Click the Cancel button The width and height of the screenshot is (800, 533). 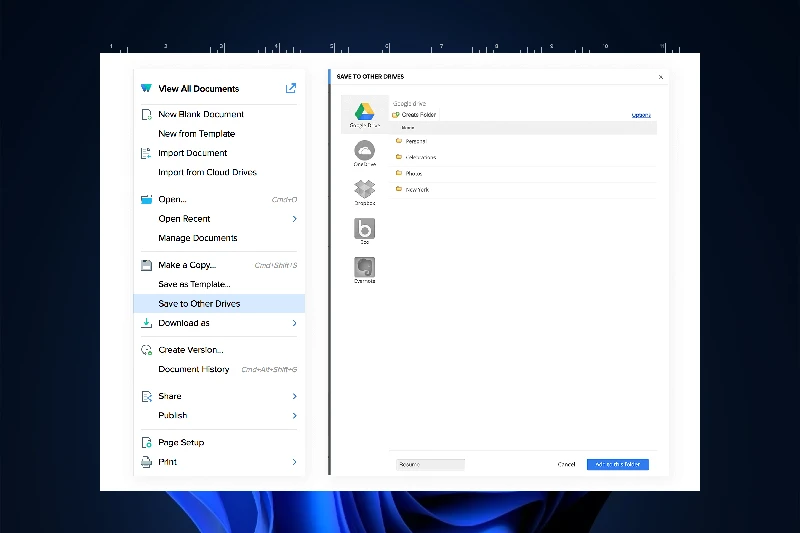[566, 464]
